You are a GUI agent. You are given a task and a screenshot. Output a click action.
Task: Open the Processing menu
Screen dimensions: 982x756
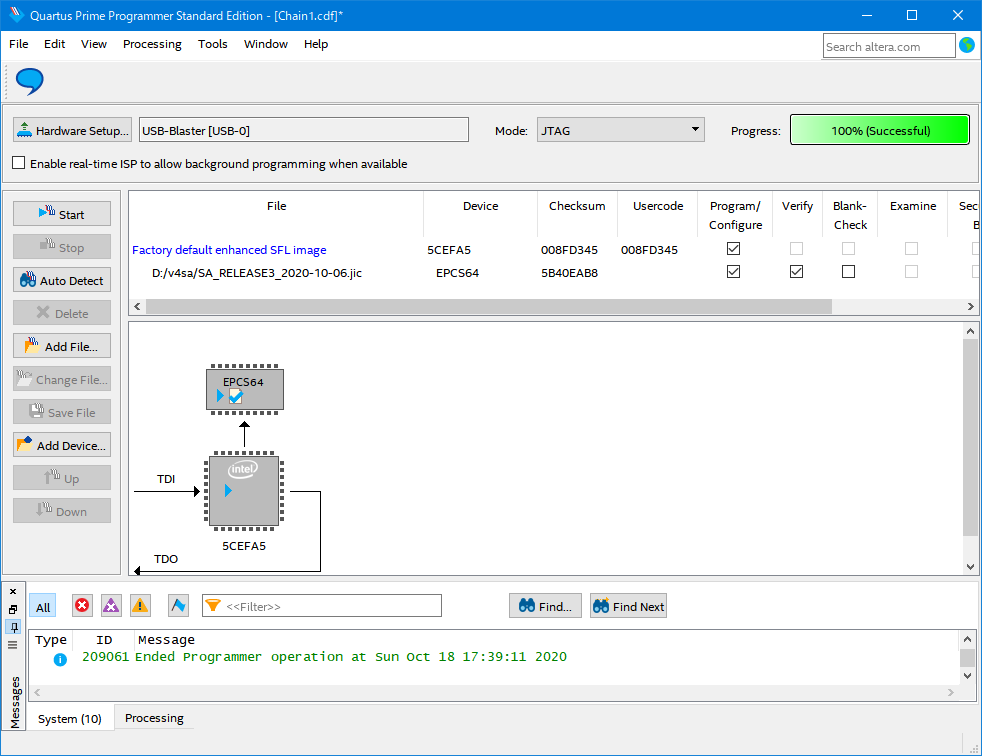pos(152,44)
